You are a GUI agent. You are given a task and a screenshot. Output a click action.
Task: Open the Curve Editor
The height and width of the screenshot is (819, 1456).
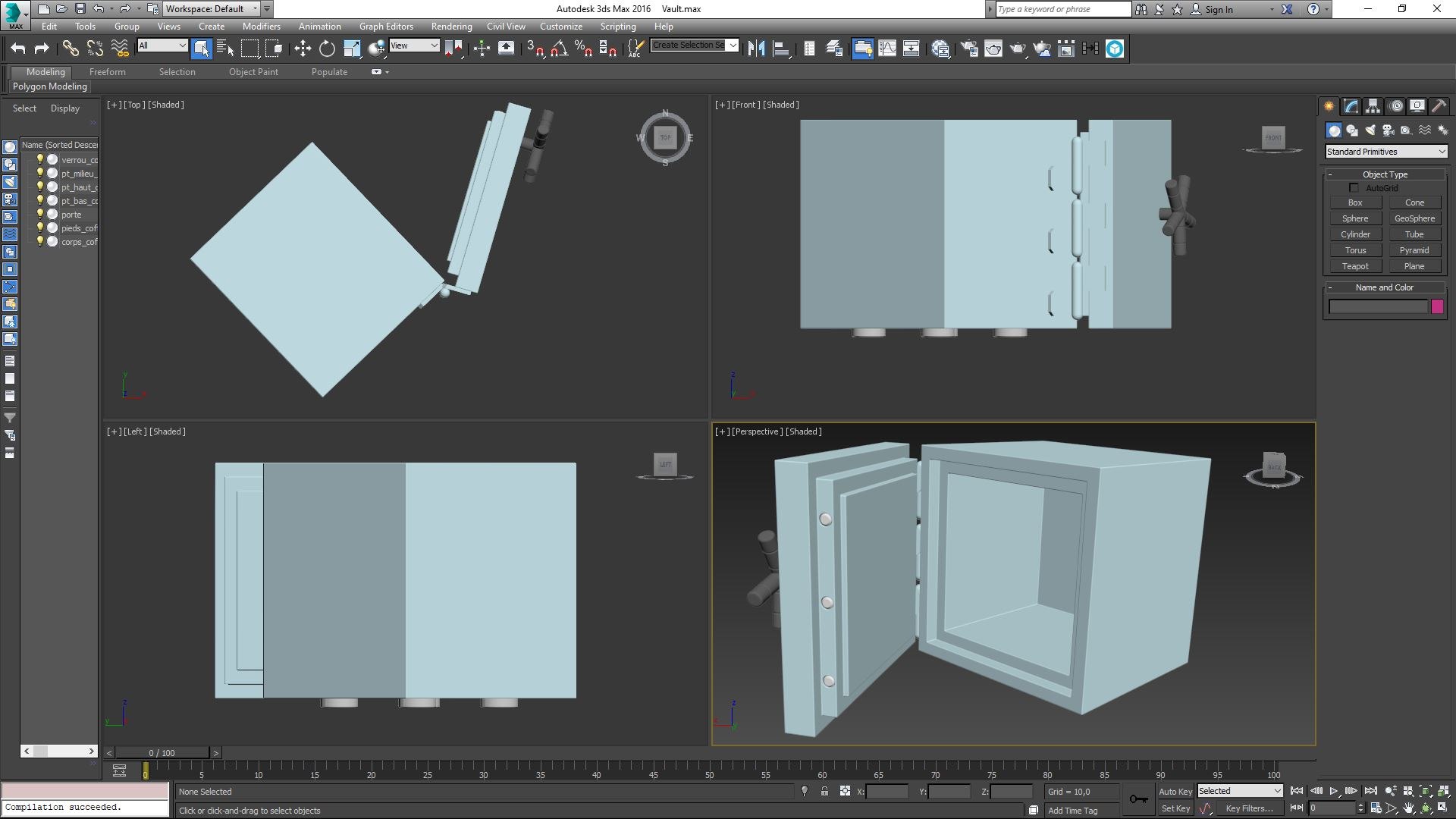tap(887, 49)
